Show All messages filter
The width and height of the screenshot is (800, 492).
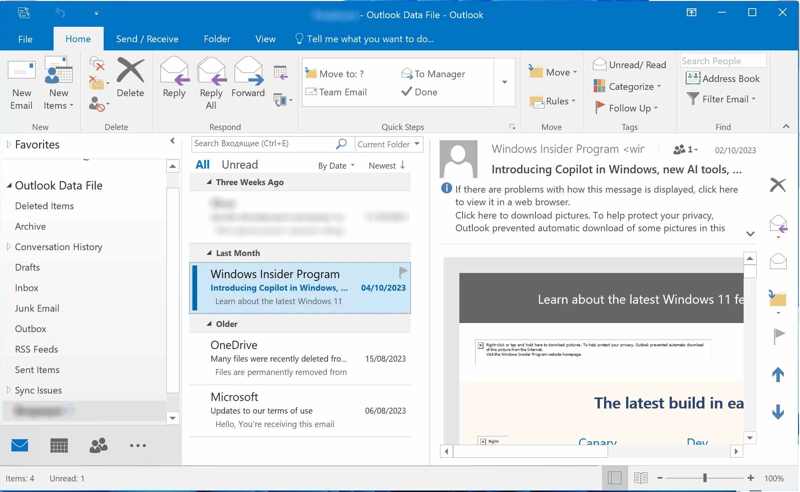[203, 165]
